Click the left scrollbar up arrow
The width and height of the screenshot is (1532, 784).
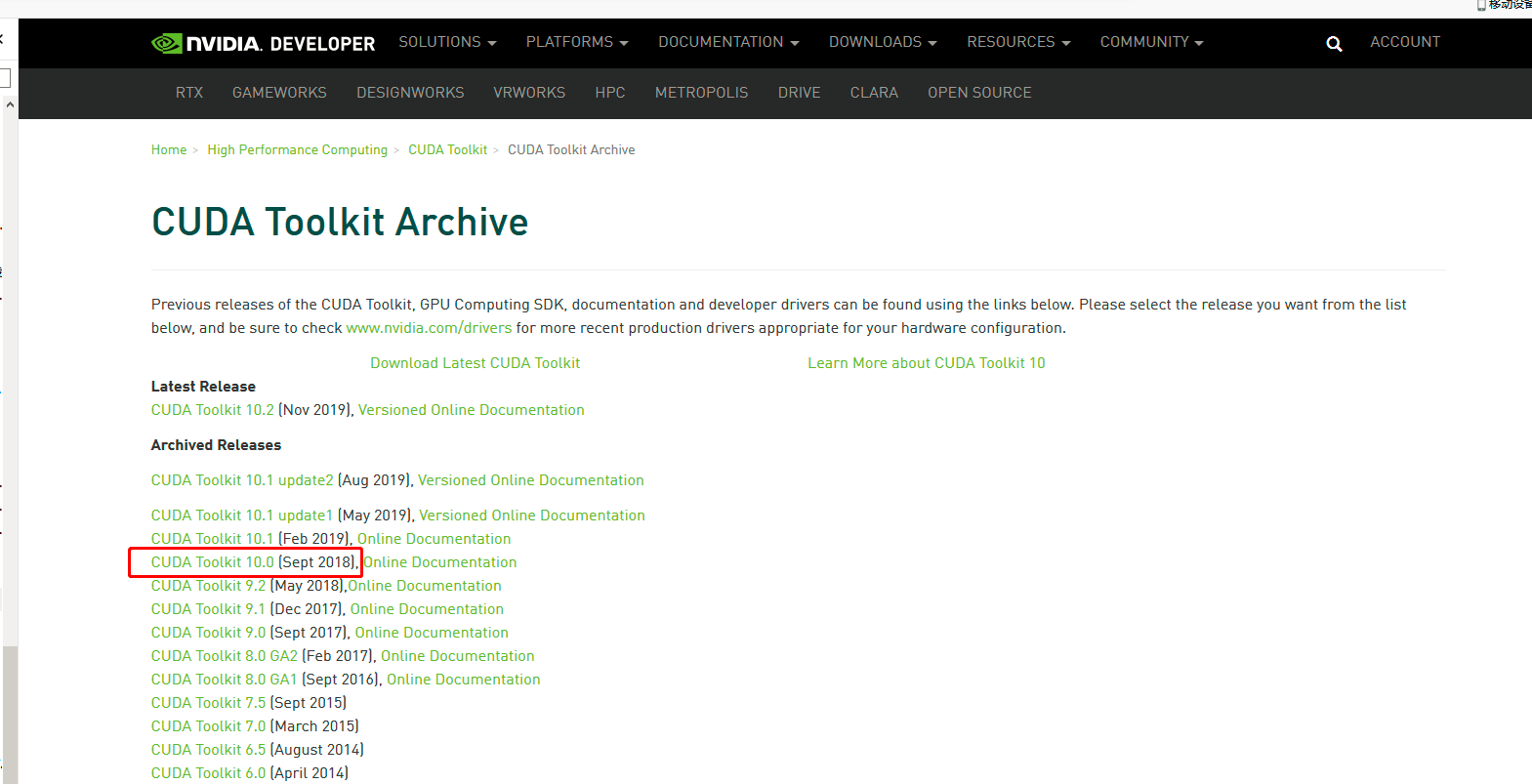[10, 104]
